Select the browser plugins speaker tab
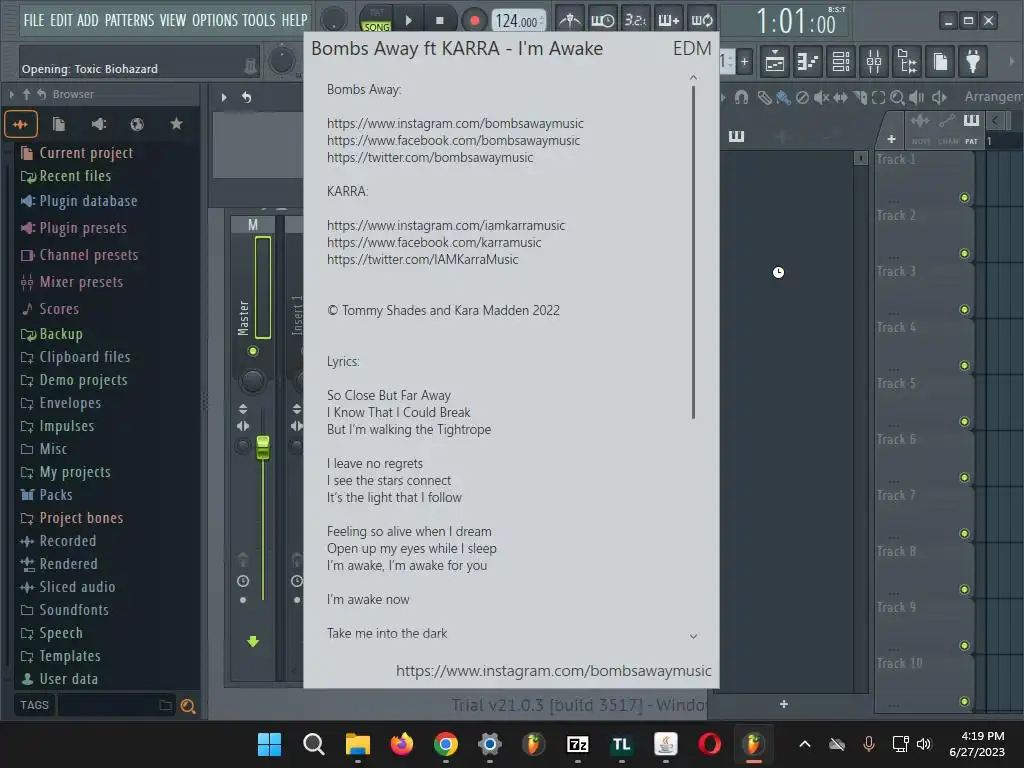Image resolution: width=1024 pixels, height=768 pixels. [99, 124]
